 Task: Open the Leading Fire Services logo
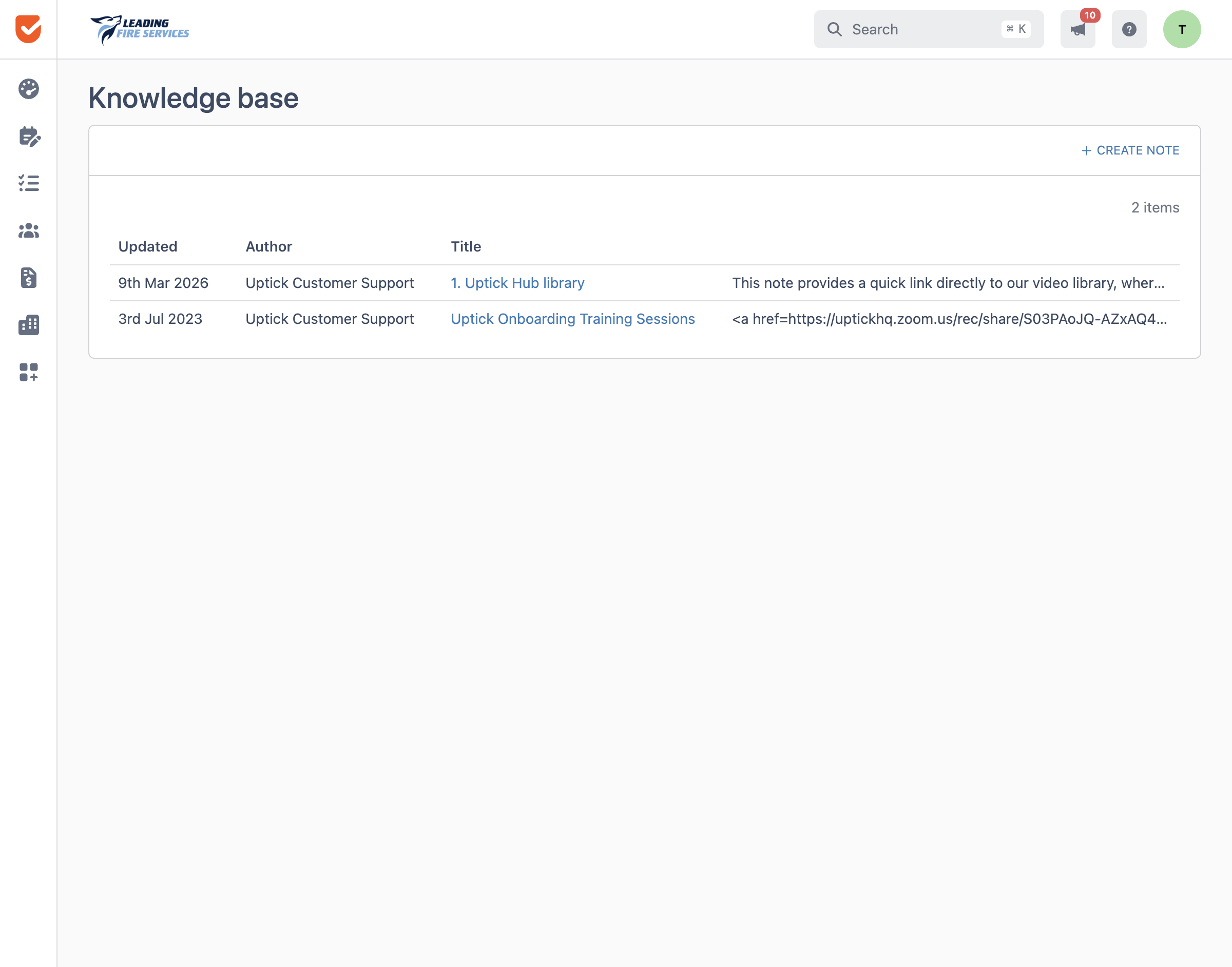(140, 29)
